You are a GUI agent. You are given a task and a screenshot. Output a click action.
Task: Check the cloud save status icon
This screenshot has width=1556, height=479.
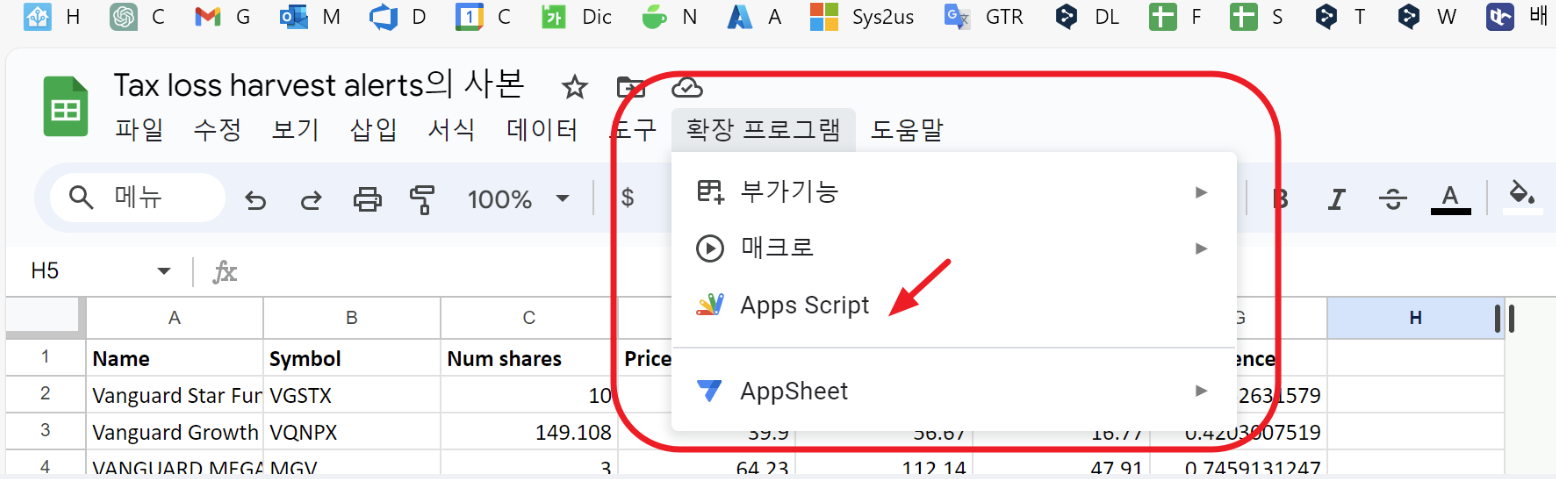point(687,87)
